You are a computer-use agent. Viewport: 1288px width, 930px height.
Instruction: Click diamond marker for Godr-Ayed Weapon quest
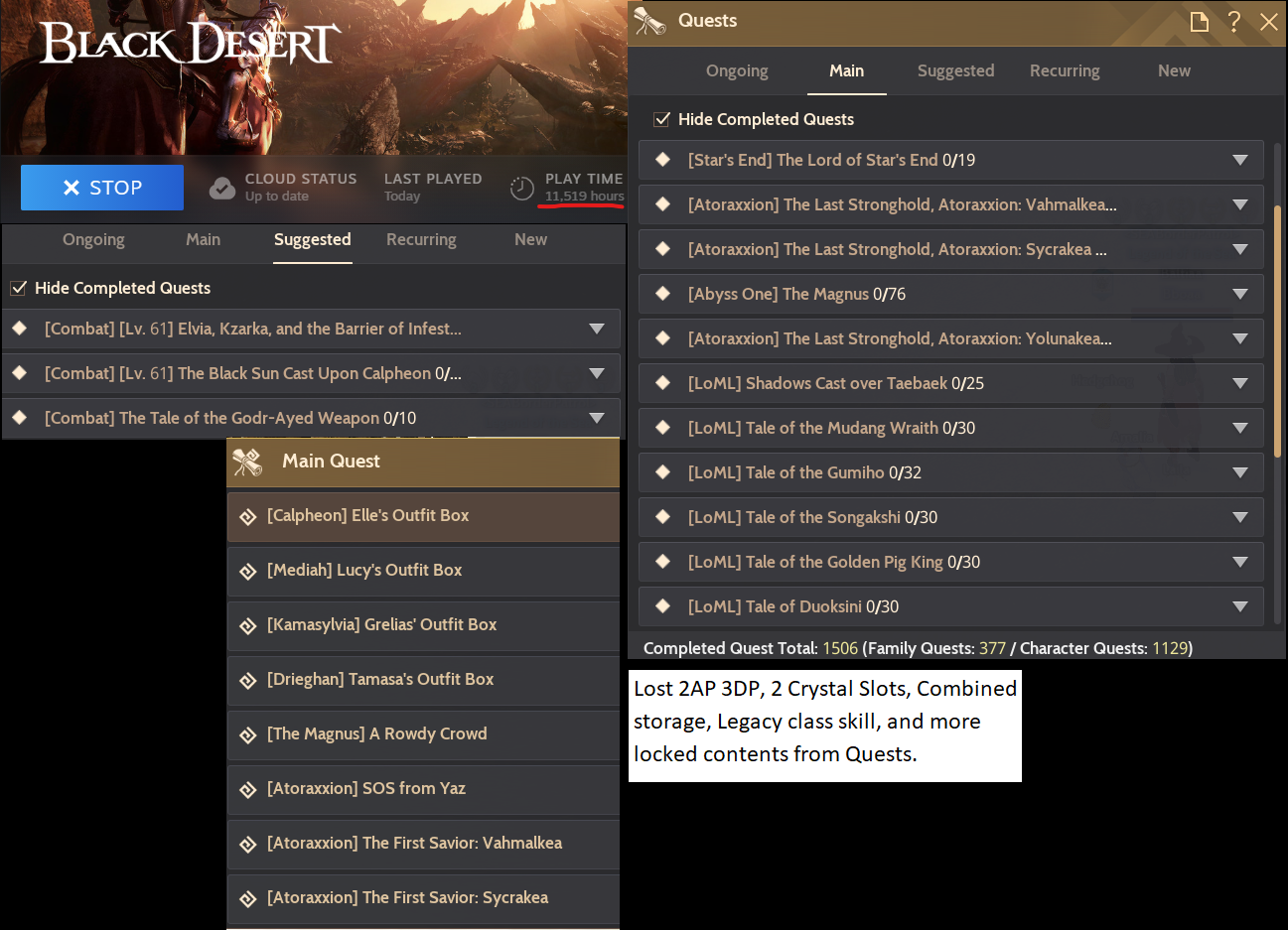(19, 418)
